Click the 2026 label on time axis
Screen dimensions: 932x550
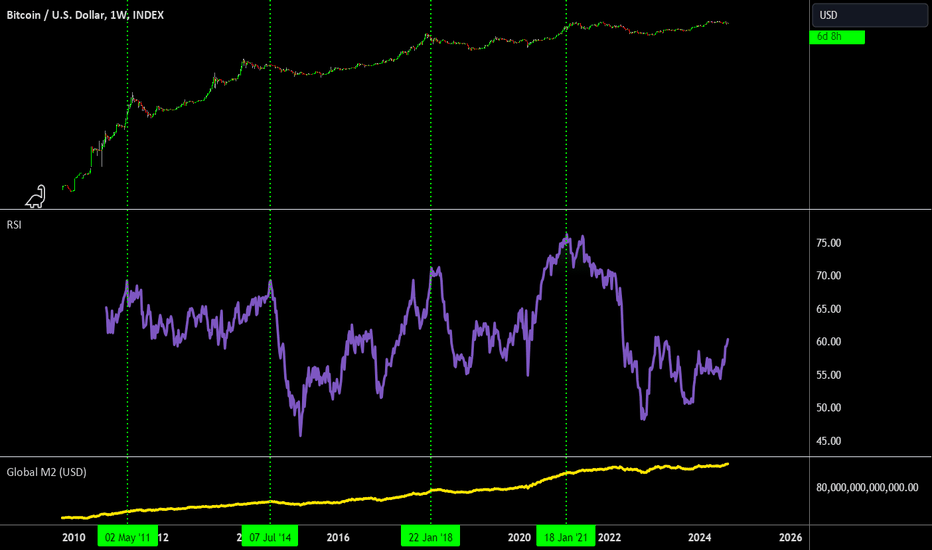coord(791,538)
